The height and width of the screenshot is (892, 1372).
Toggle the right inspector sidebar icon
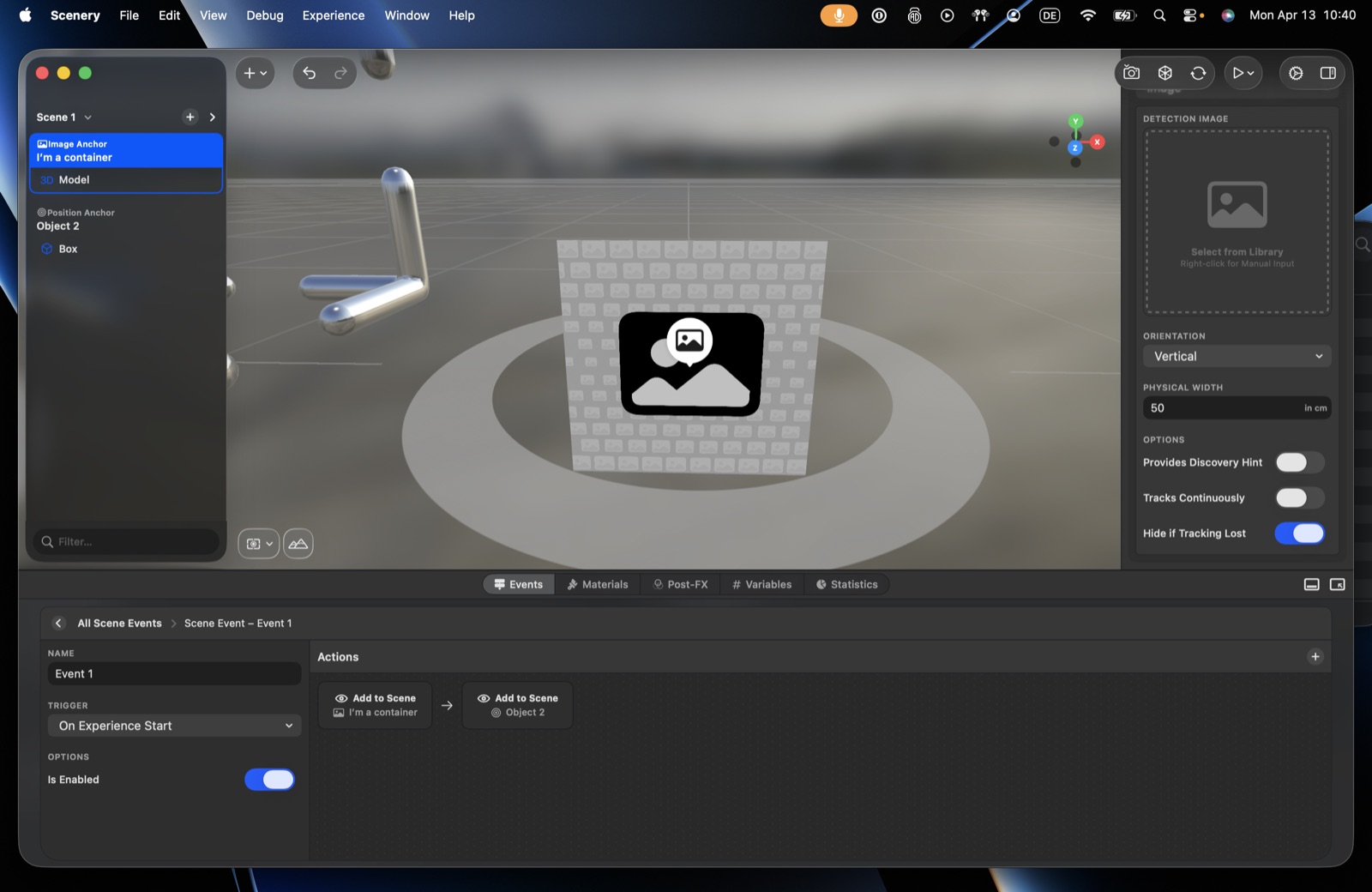tap(1328, 73)
